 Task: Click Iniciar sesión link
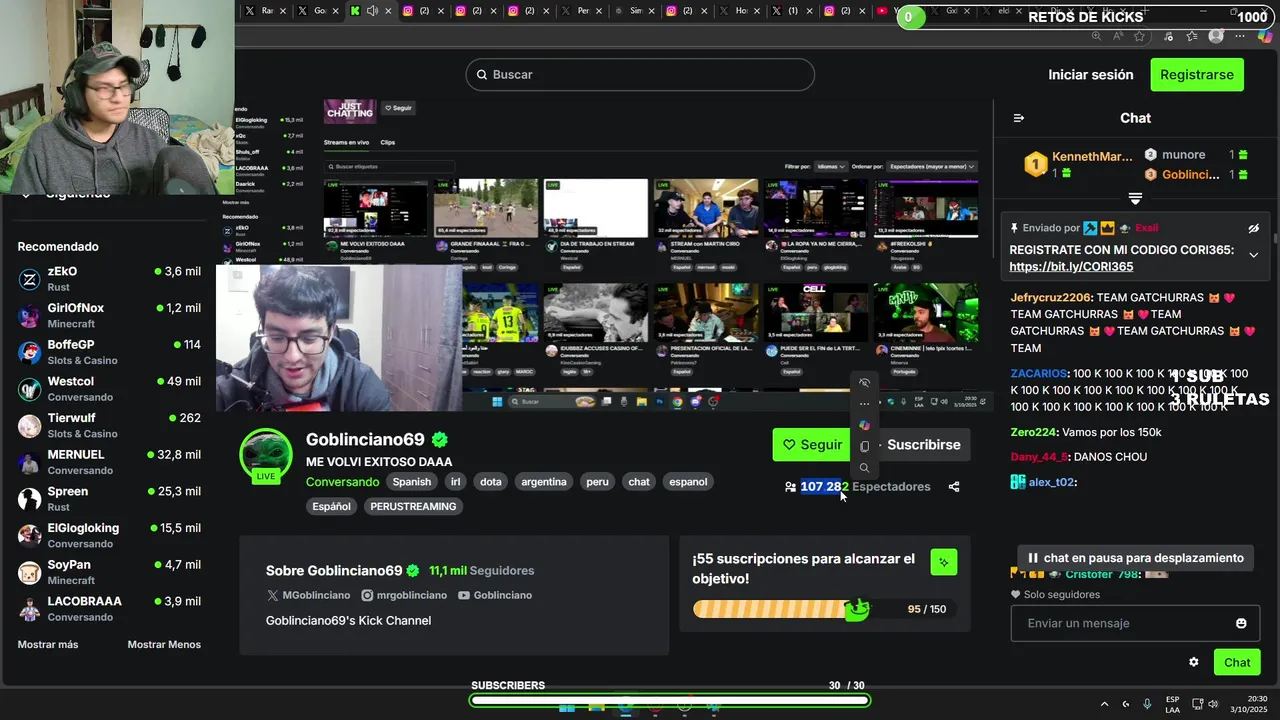[1091, 75]
